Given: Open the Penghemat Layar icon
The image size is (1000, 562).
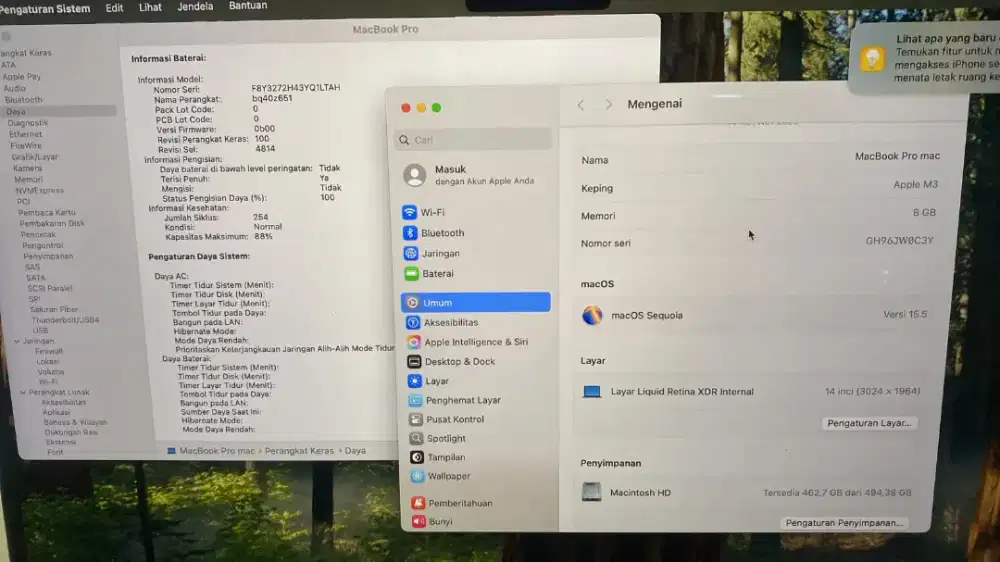Looking at the screenshot, I should click(x=415, y=400).
